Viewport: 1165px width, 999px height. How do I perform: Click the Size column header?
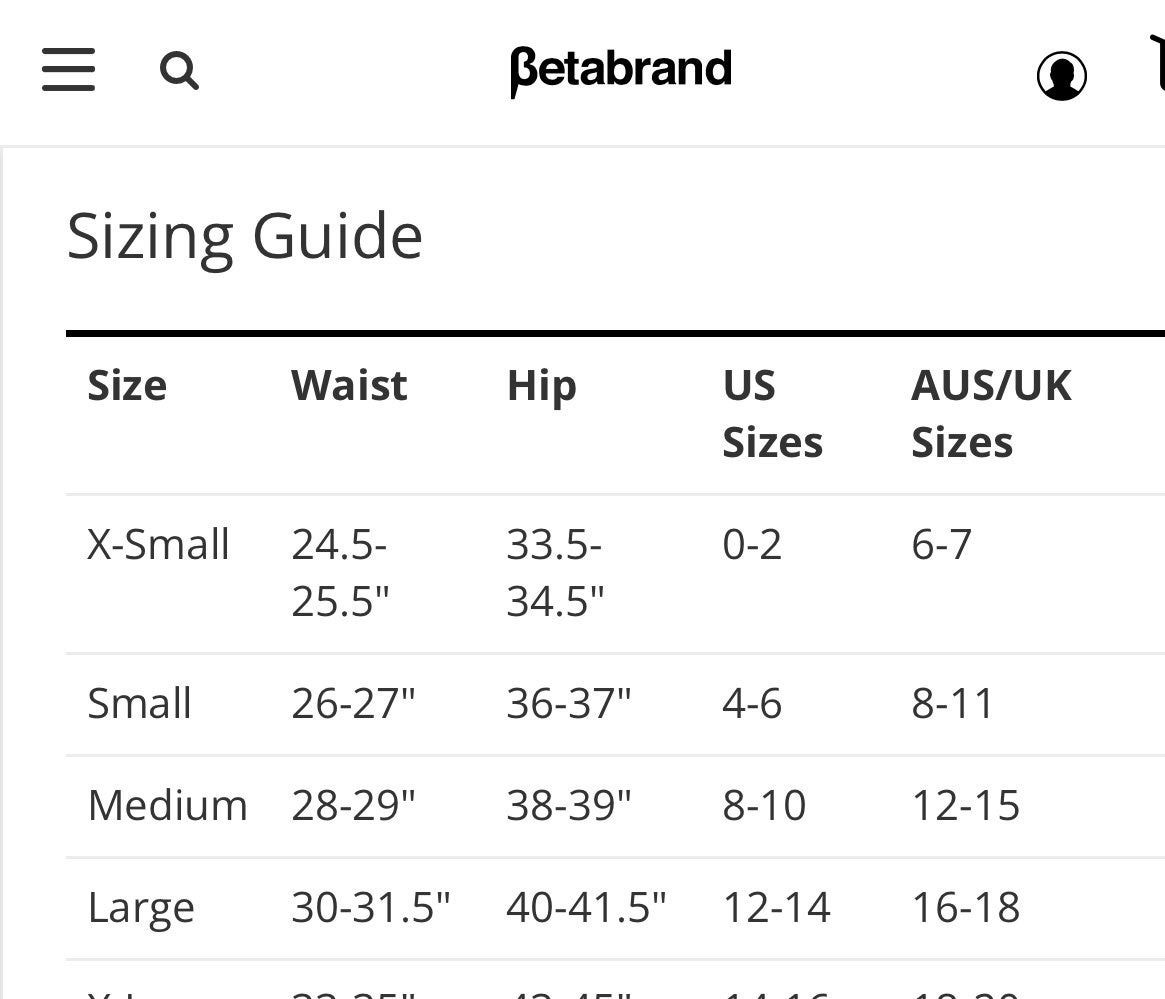click(127, 385)
